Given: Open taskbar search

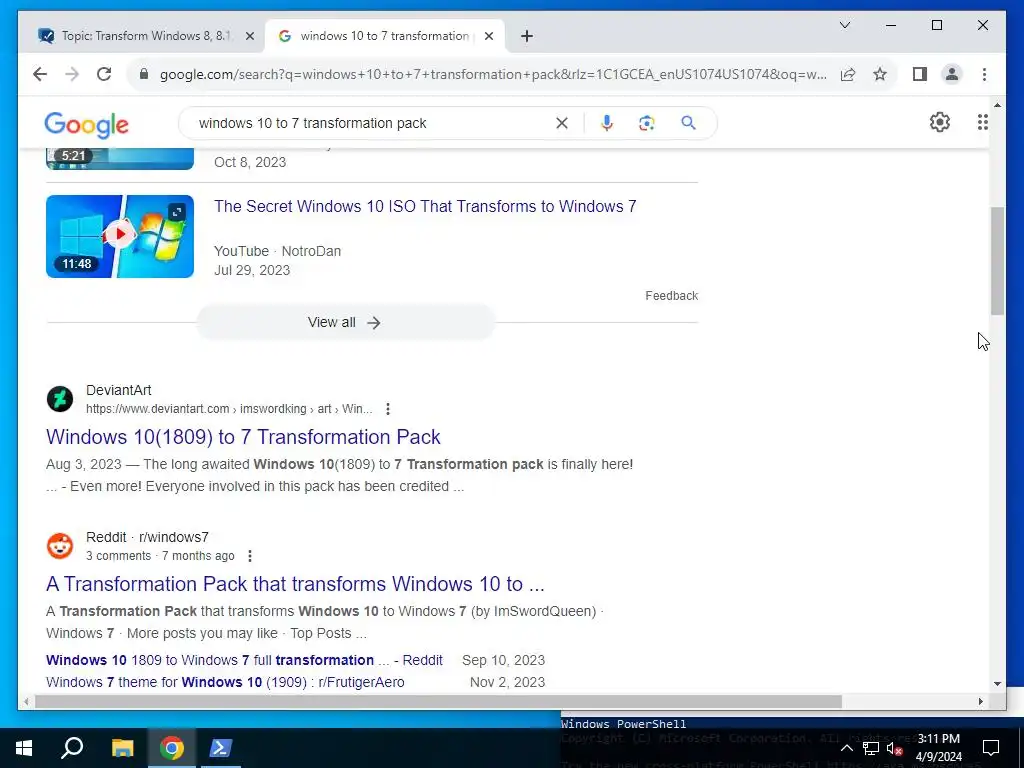Looking at the screenshot, I should (x=72, y=748).
